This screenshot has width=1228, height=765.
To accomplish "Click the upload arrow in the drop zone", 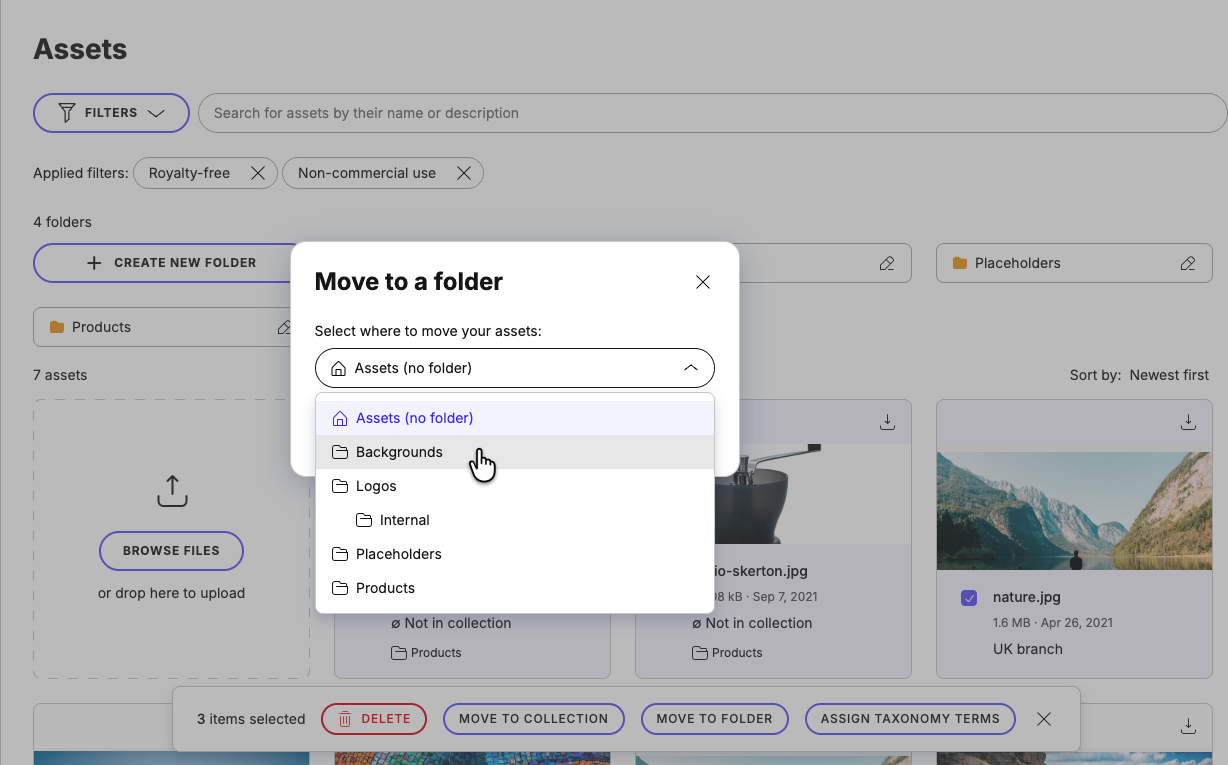I will click(x=171, y=490).
